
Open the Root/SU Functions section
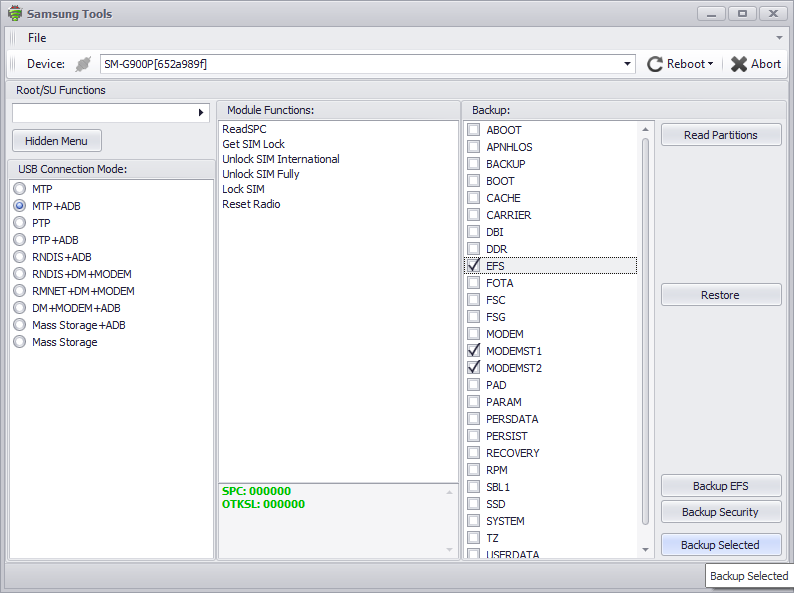pyautogui.click(x=61, y=90)
